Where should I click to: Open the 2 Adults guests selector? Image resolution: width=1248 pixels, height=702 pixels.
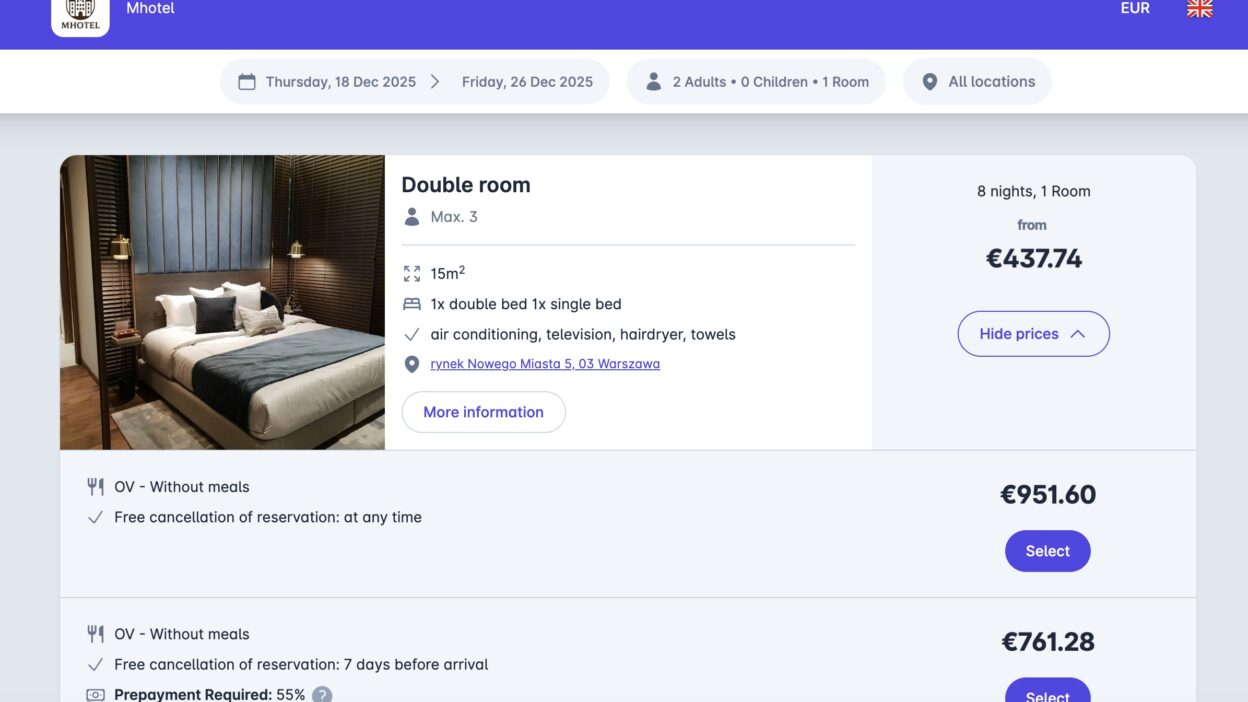755,81
